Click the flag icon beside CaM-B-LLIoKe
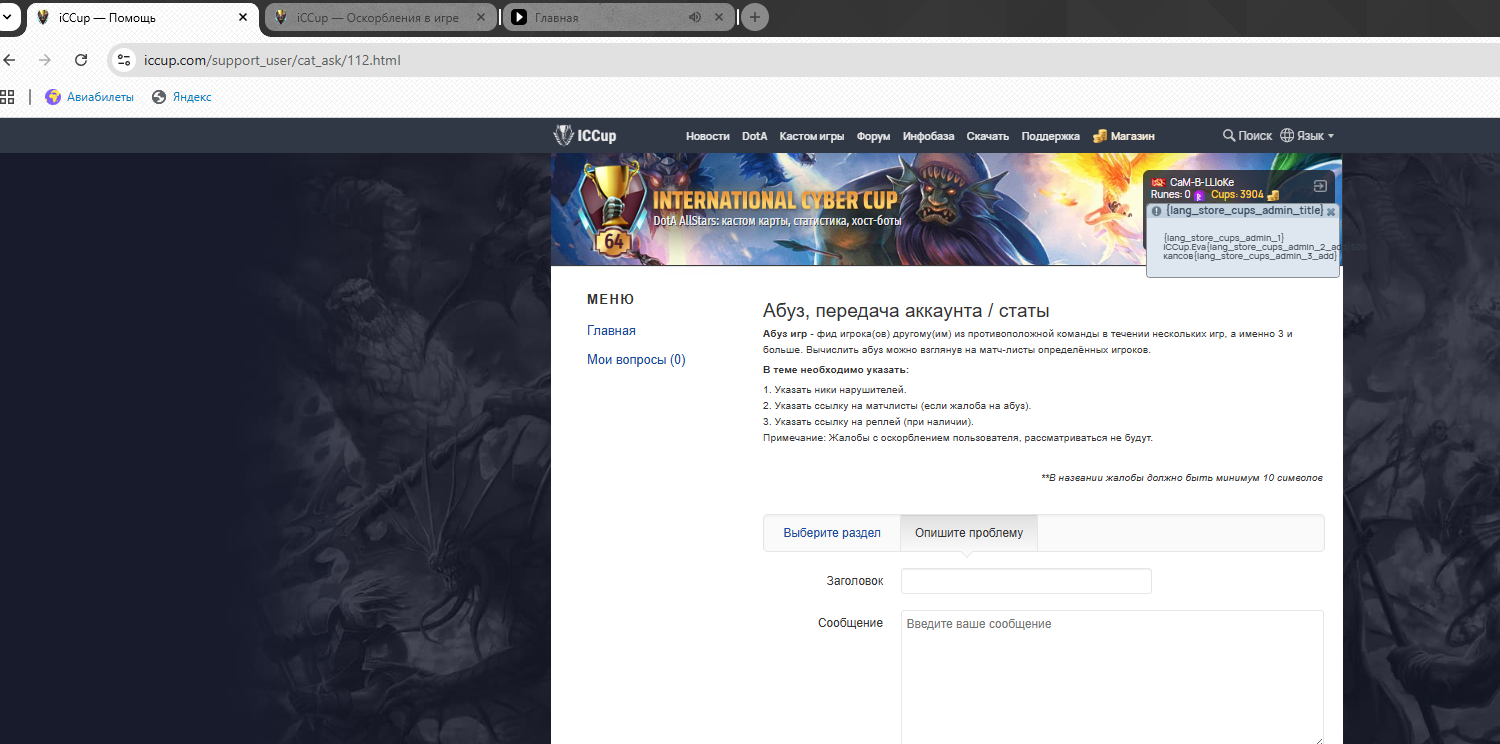 pos(1158,182)
